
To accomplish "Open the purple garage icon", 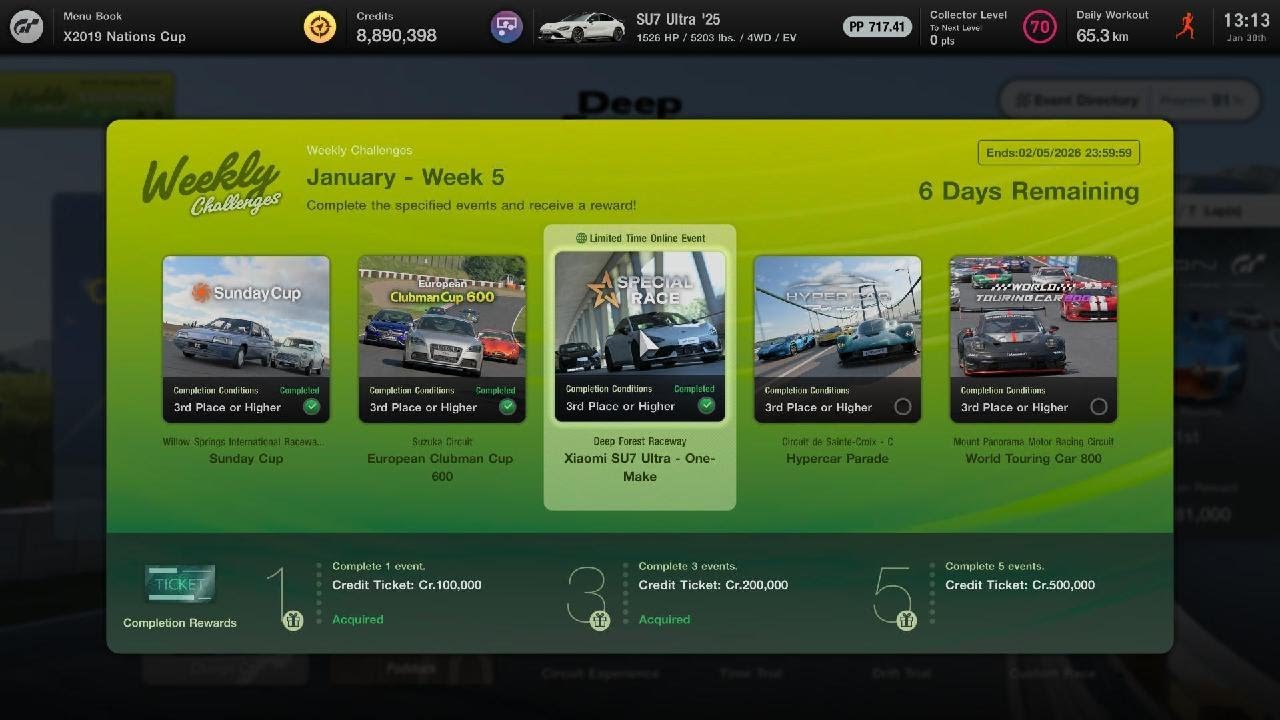I will [x=507, y=27].
